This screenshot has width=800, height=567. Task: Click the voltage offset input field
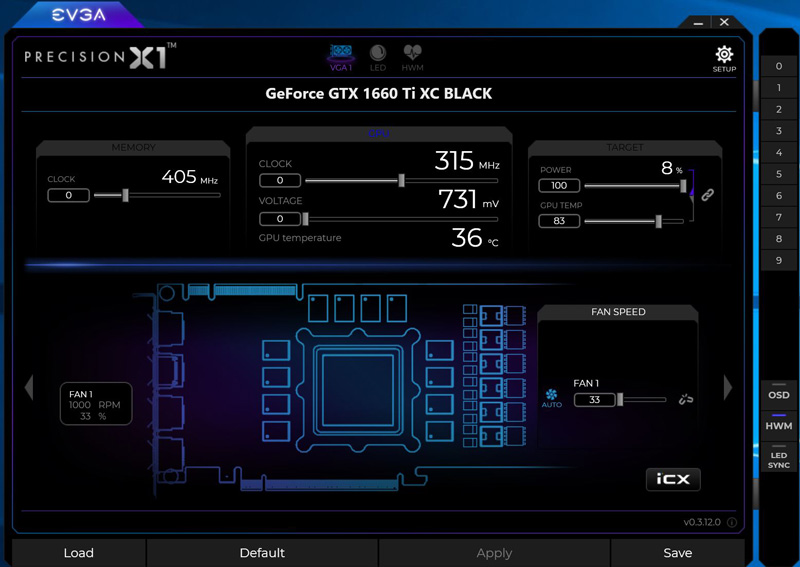pyautogui.click(x=280, y=219)
